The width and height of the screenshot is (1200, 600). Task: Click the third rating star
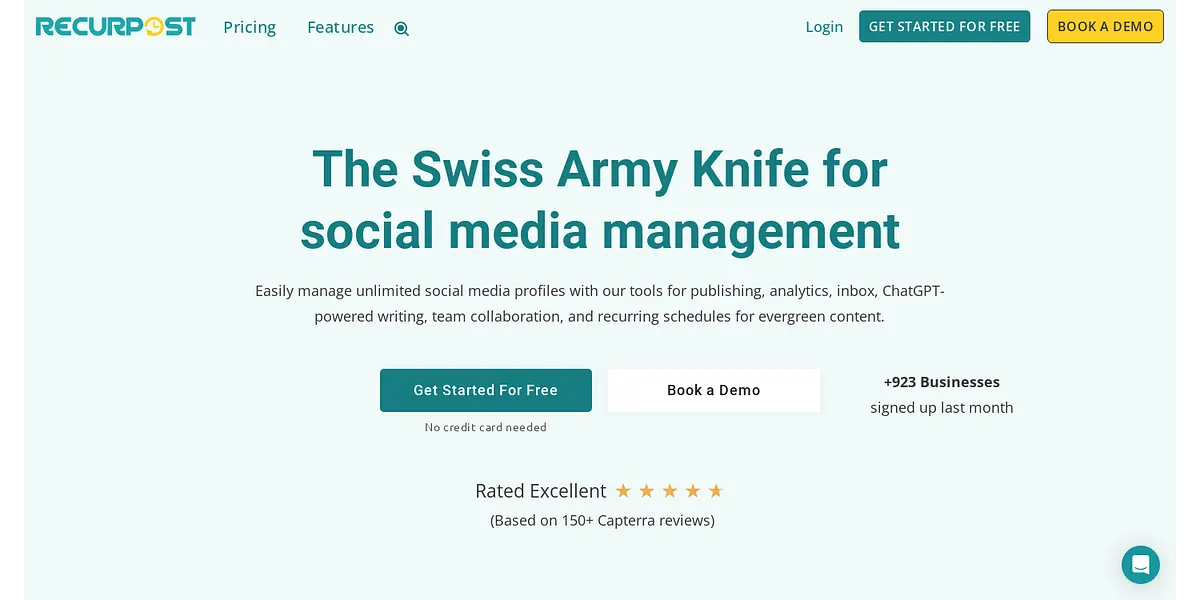pos(669,491)
